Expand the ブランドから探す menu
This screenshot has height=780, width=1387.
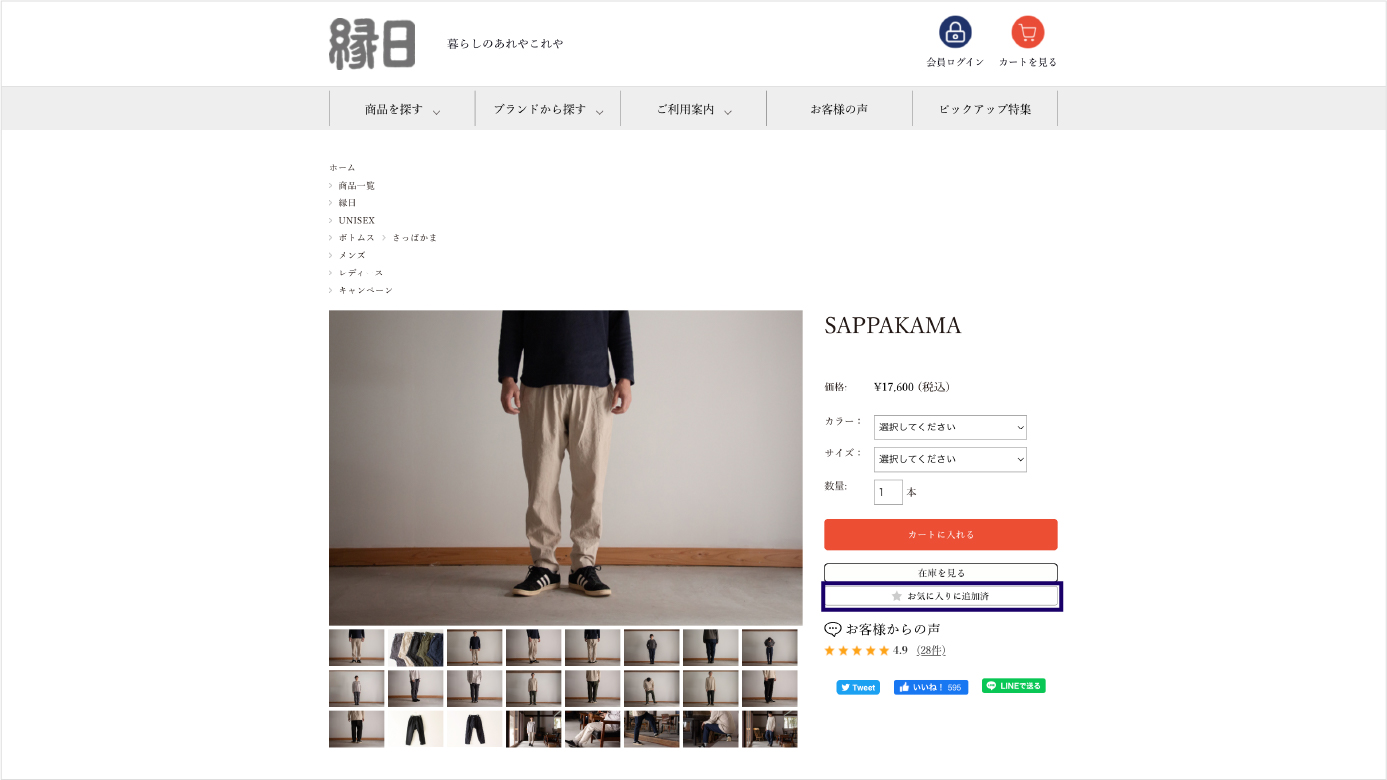click(548, 109)
